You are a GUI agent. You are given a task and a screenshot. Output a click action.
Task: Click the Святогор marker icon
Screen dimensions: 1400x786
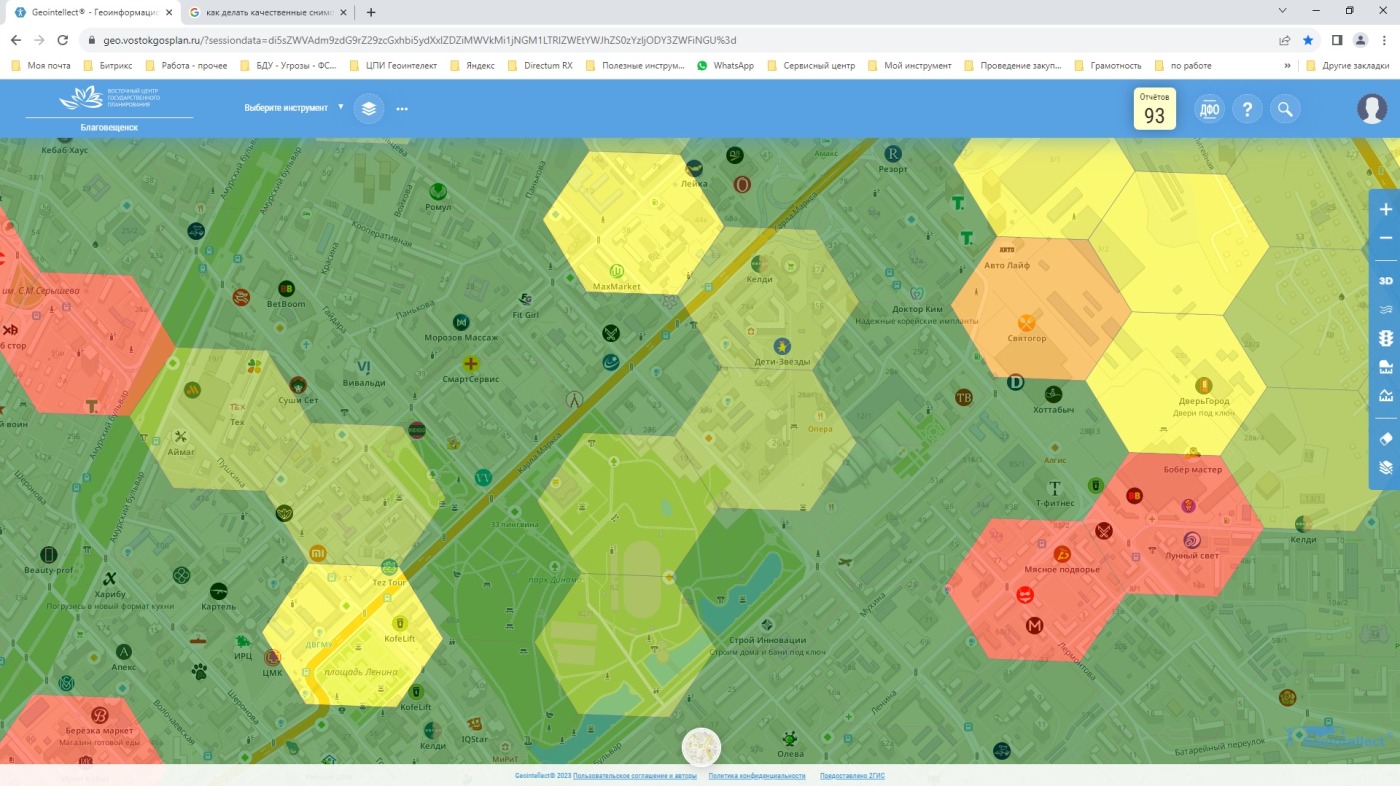(x=1026, y=322)
